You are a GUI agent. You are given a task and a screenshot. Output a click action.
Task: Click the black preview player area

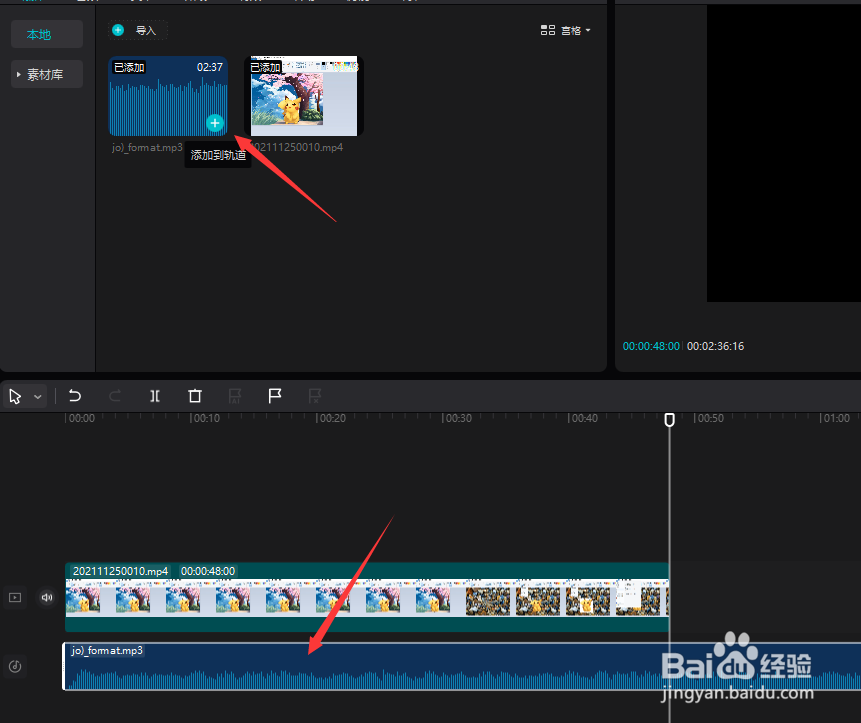pyautogui.click(x=784, y=154)
